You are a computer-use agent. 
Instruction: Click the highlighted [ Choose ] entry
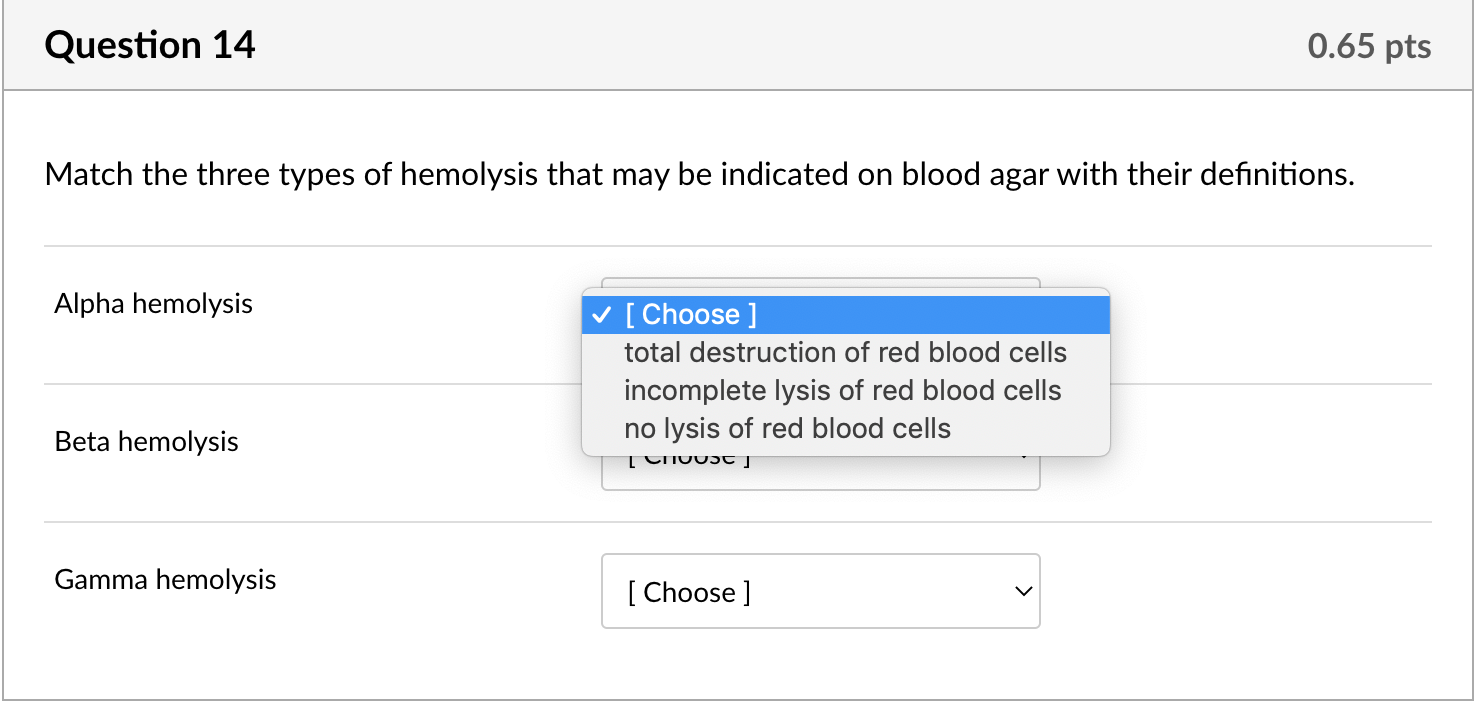[x=690, y=314]
